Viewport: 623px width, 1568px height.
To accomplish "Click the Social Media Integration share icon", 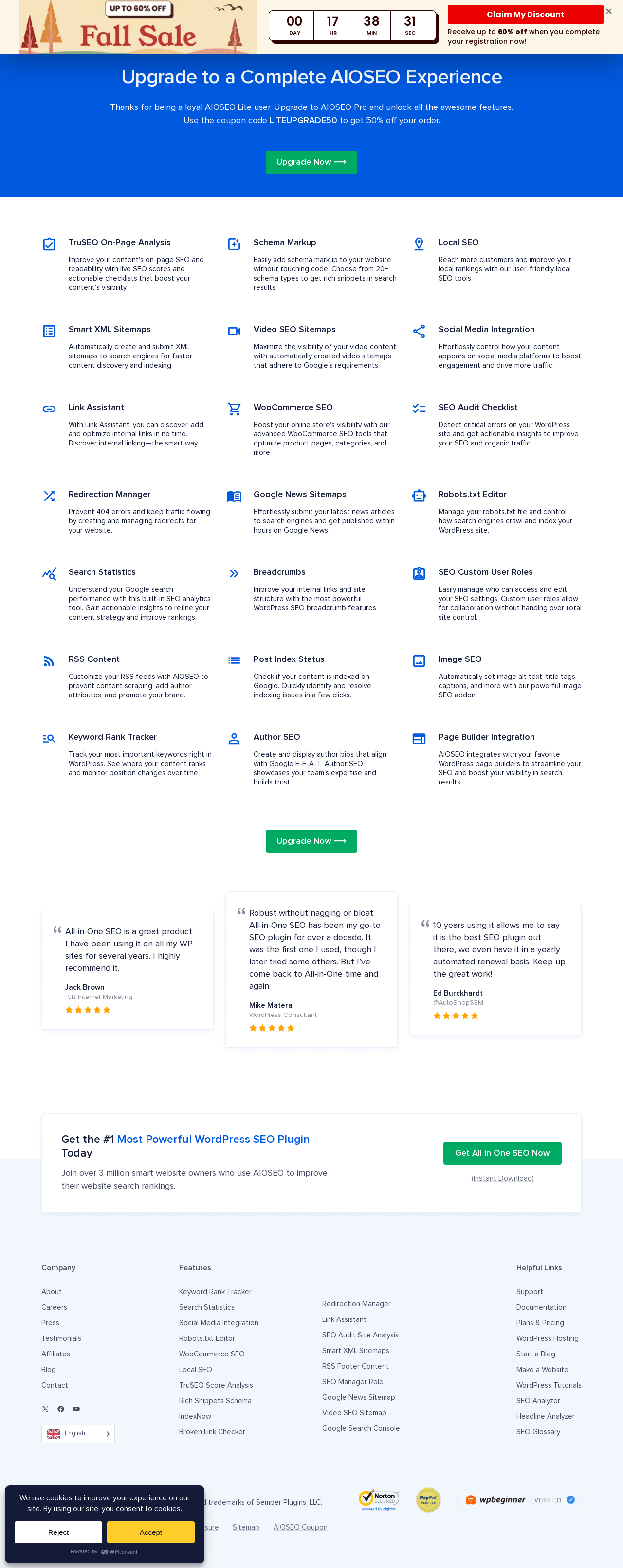I will (419, 331).
